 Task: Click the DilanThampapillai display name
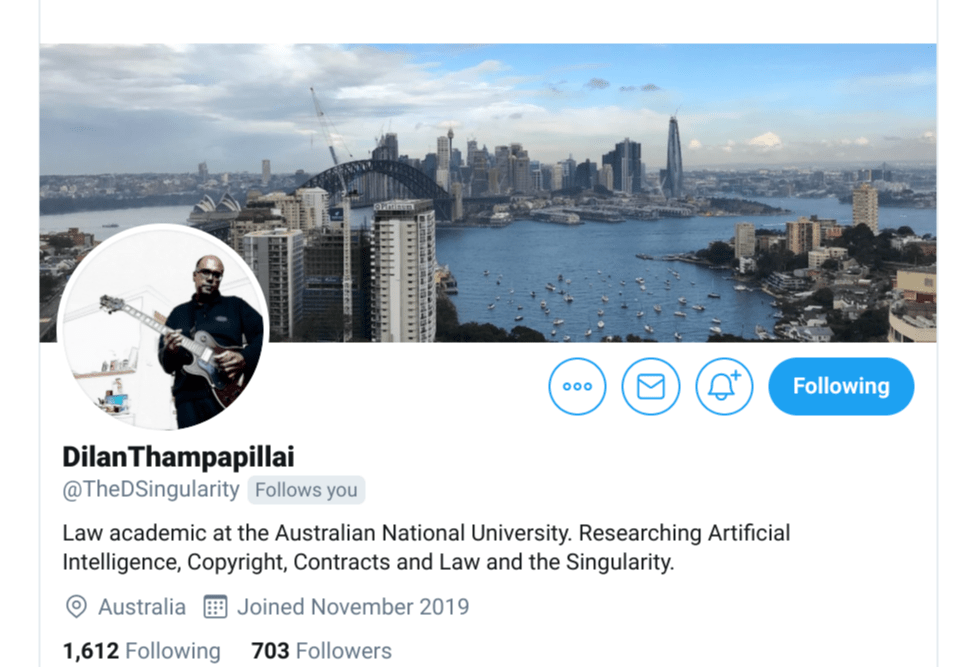pyautogui.click(x=178, y=457)
